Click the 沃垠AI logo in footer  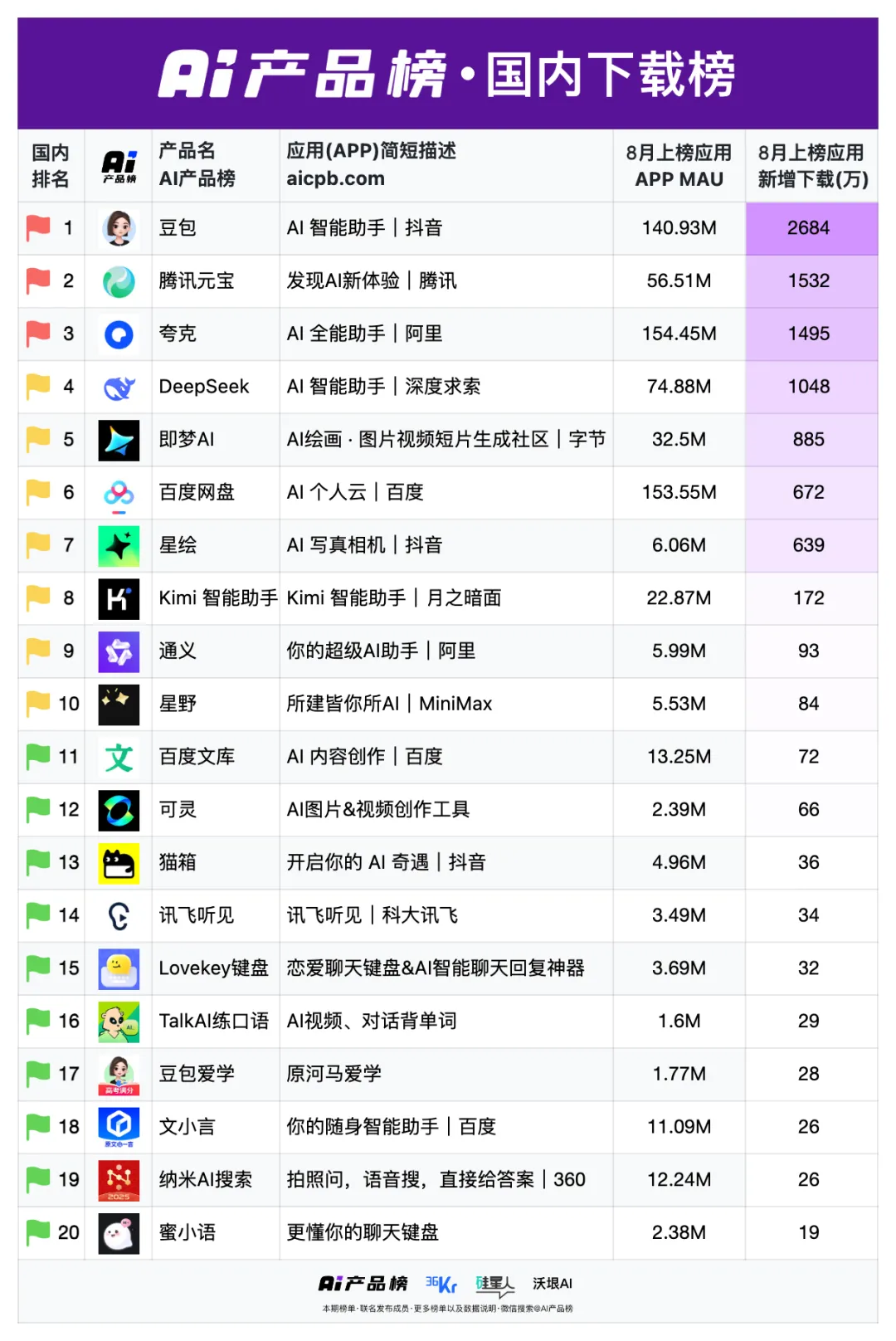553,1284
